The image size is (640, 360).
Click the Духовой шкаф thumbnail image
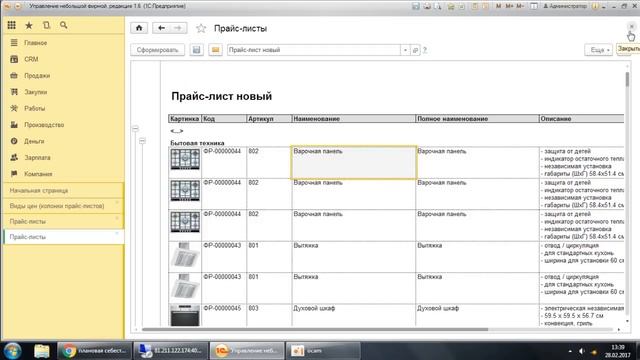point(185,315)
